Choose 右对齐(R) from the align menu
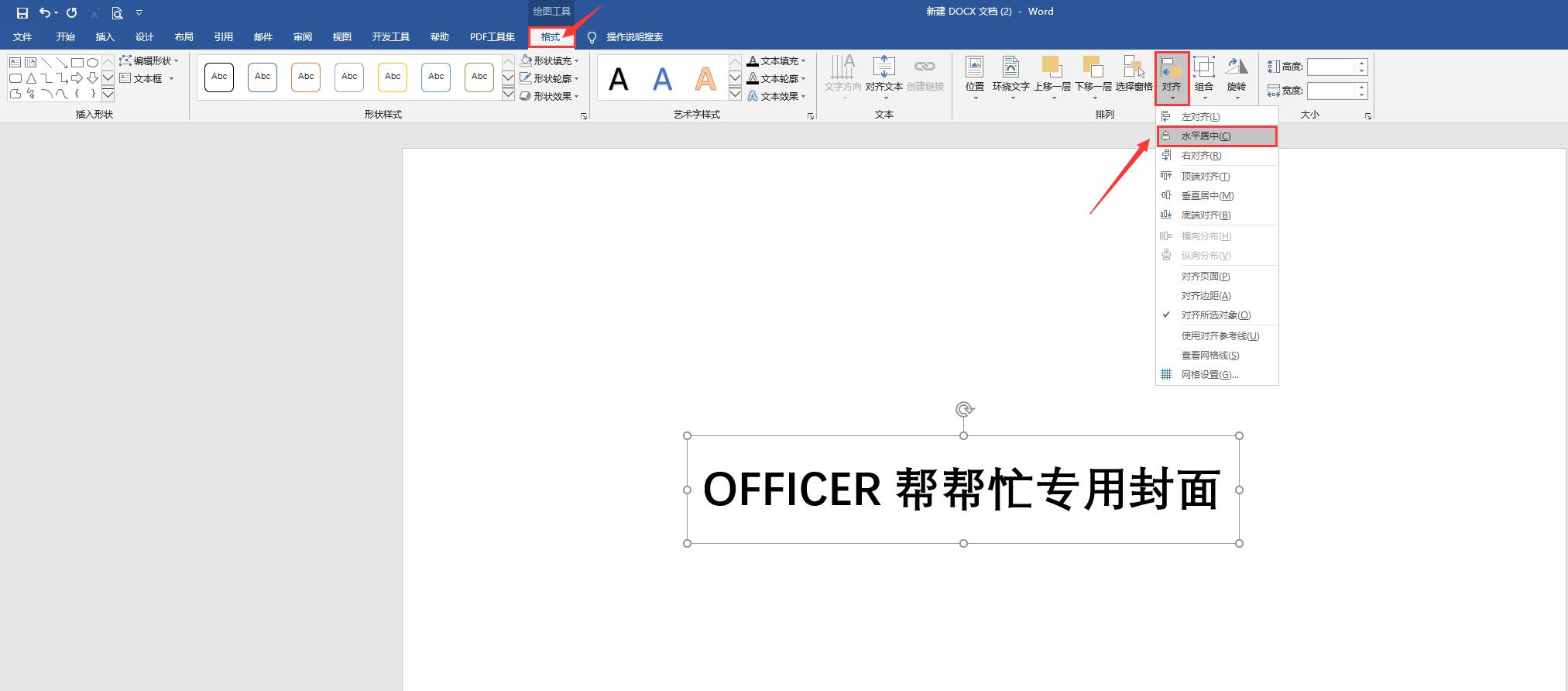Image resolution: width=1568 pixels, height=691 pixels. click(1216, 156)
